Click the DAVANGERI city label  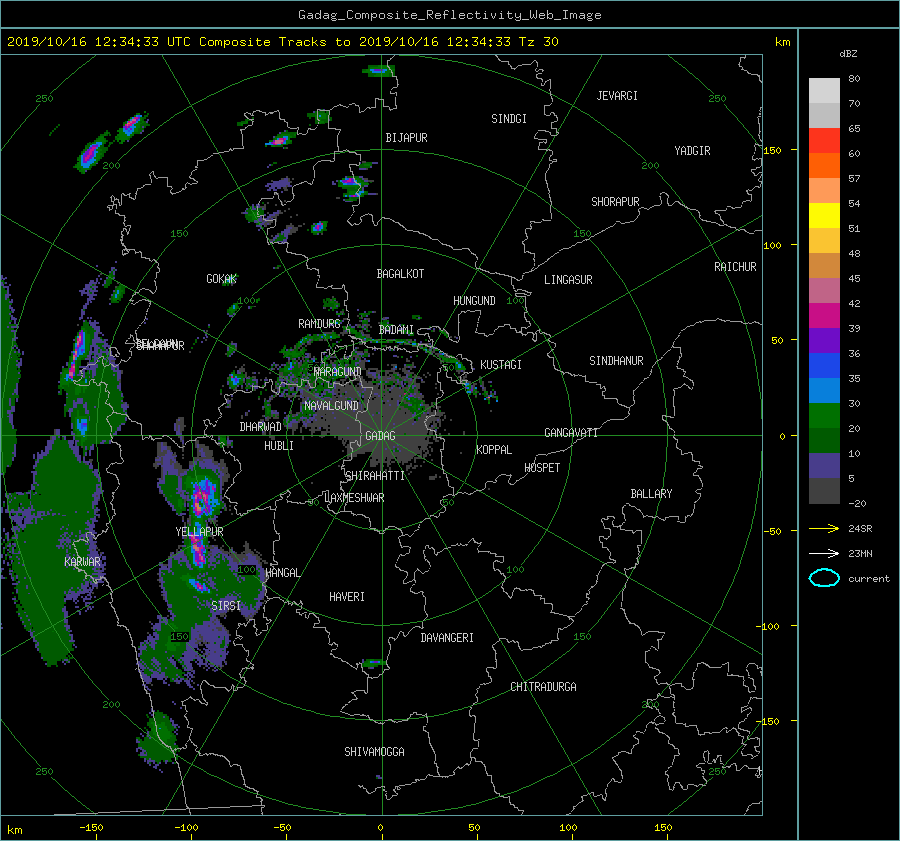pos(447,638)
